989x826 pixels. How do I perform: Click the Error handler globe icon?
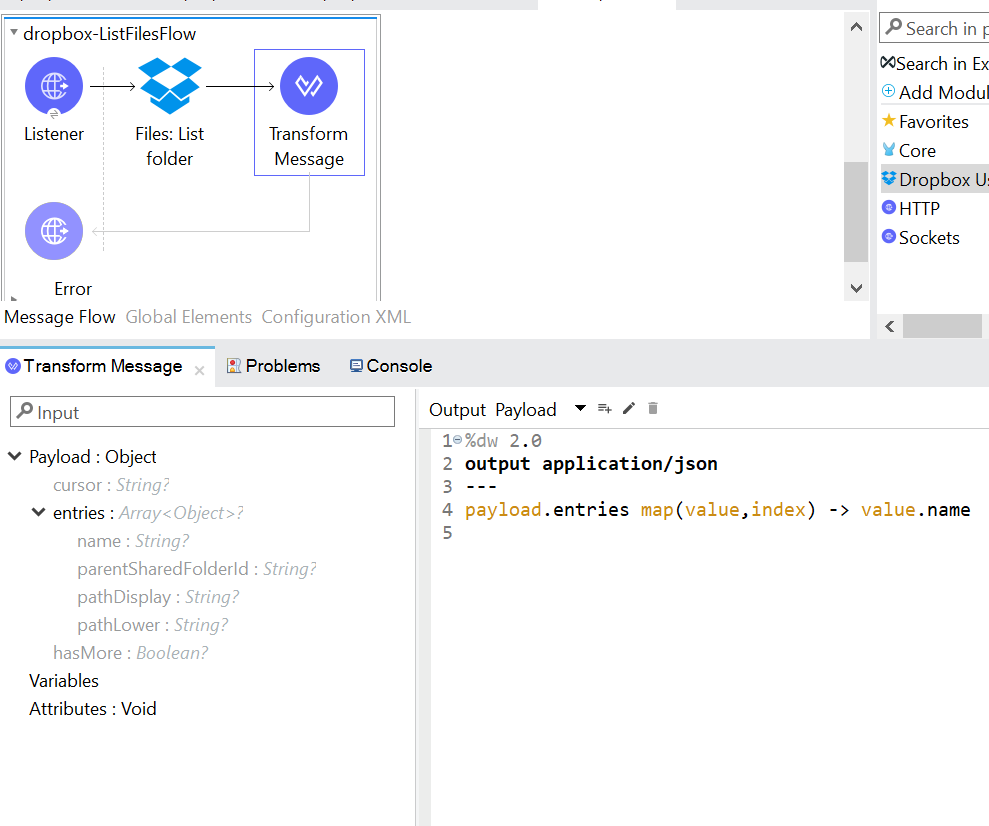point(54,231)
